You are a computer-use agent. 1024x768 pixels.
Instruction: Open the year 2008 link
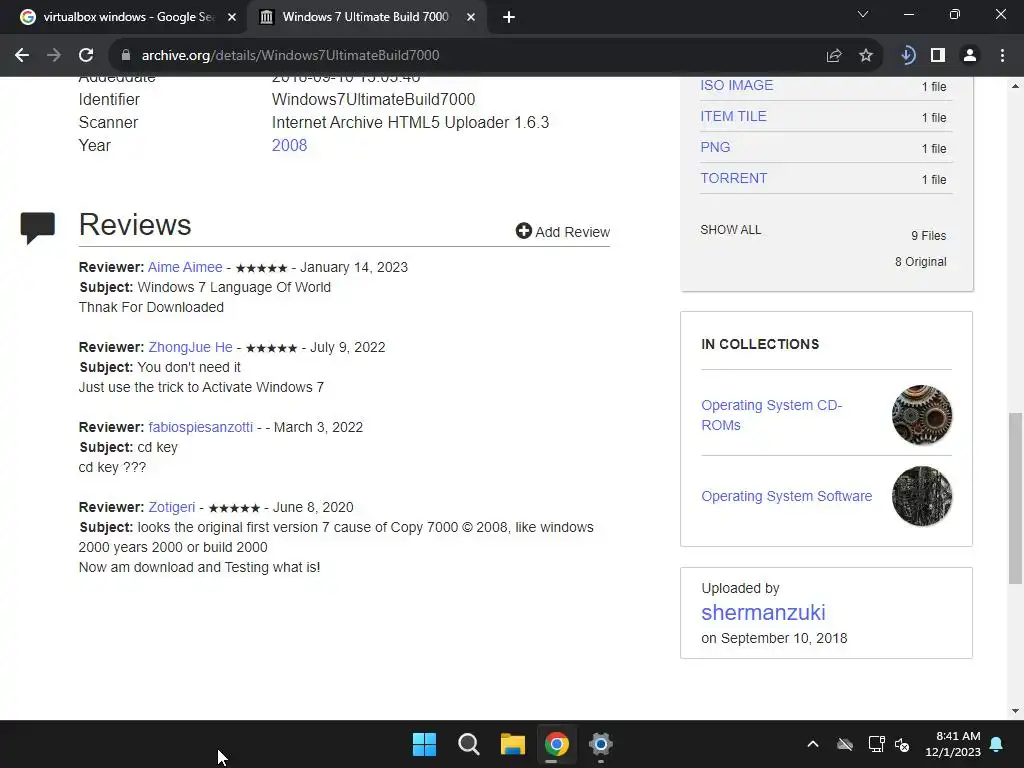click(x=289, y=145)
